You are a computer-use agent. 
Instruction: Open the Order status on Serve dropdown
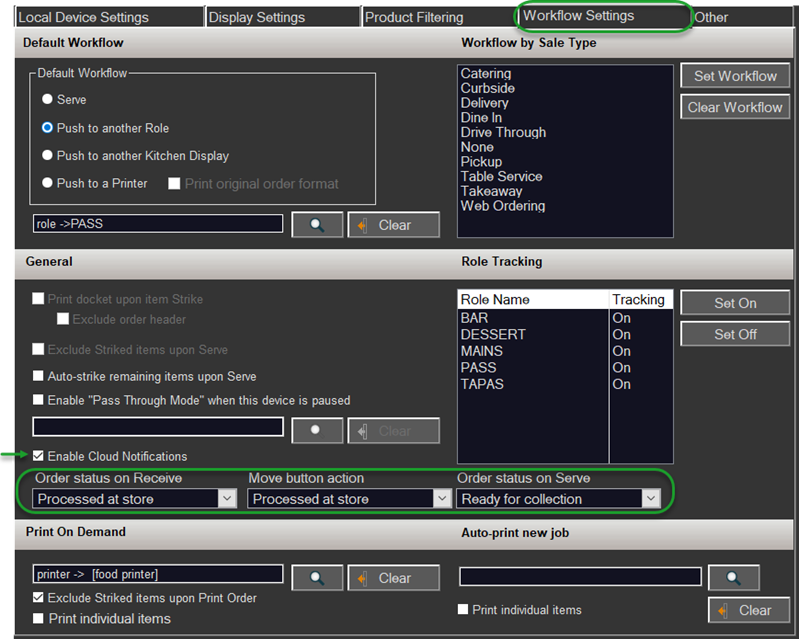point(651,498)
